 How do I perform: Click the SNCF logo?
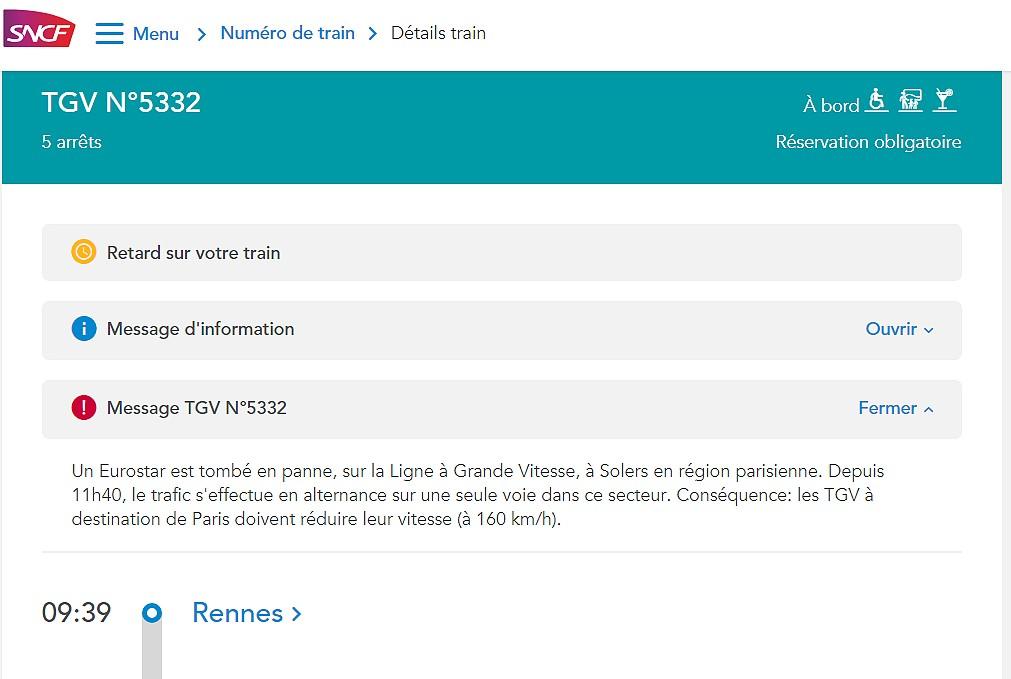click(39, 33)
